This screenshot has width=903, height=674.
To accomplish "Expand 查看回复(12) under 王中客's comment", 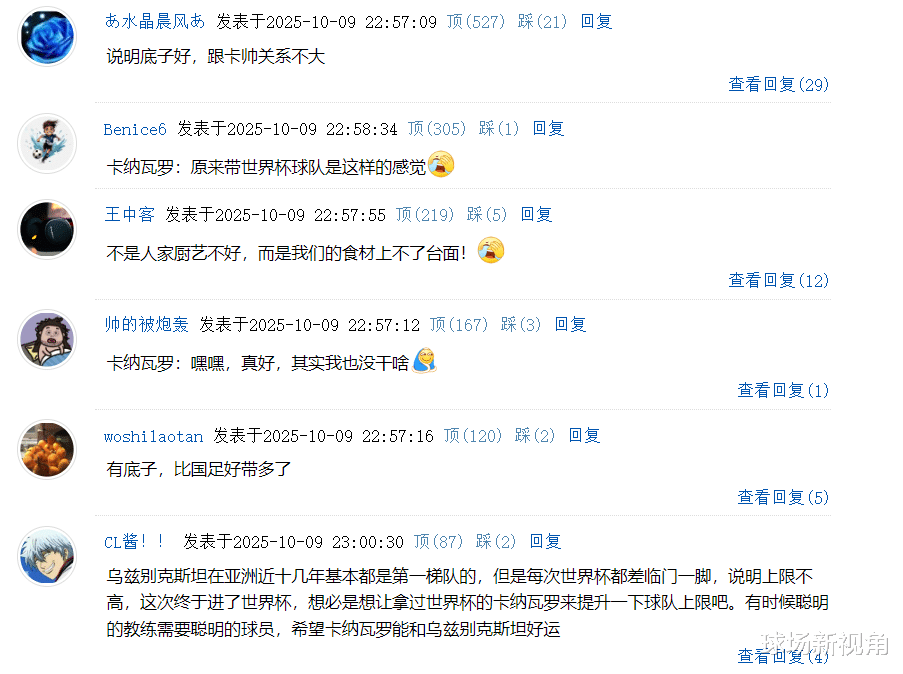I will click(779, 281).
